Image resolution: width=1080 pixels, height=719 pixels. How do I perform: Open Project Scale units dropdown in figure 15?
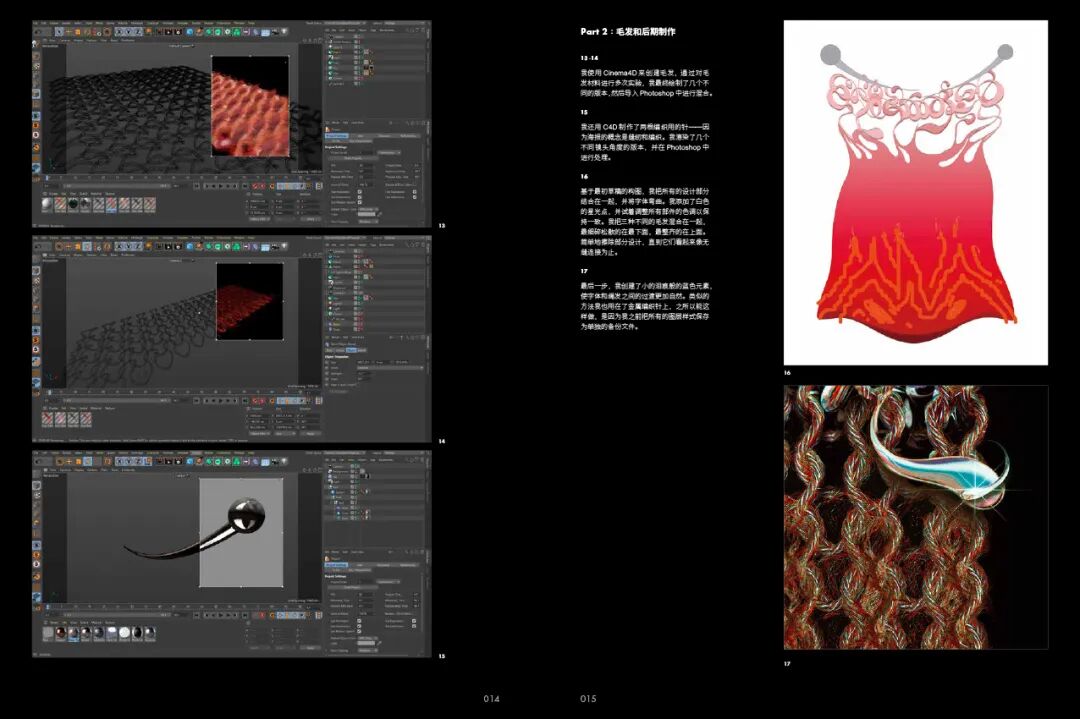tap(388, 582)
